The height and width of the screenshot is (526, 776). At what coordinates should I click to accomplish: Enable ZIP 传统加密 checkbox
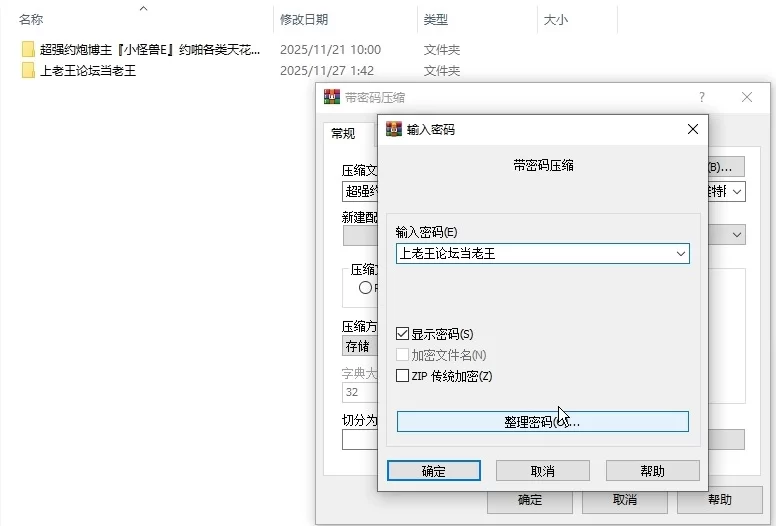(x=403, y=376)
